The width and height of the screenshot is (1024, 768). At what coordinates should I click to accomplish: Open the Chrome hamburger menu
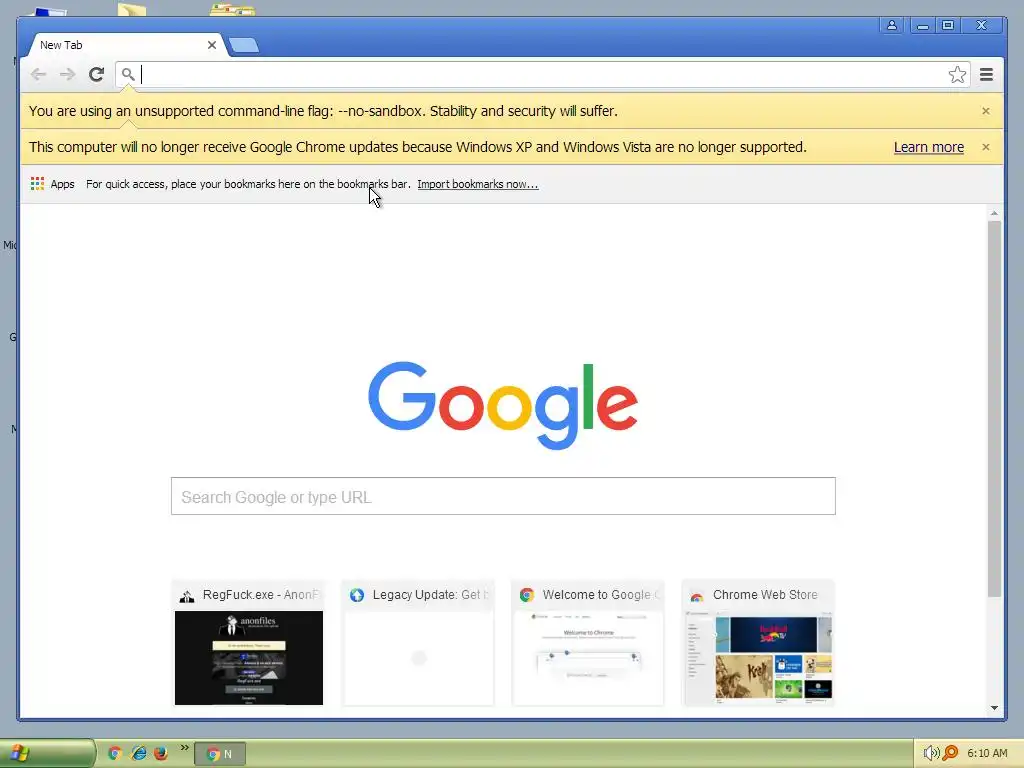[986, 74]
